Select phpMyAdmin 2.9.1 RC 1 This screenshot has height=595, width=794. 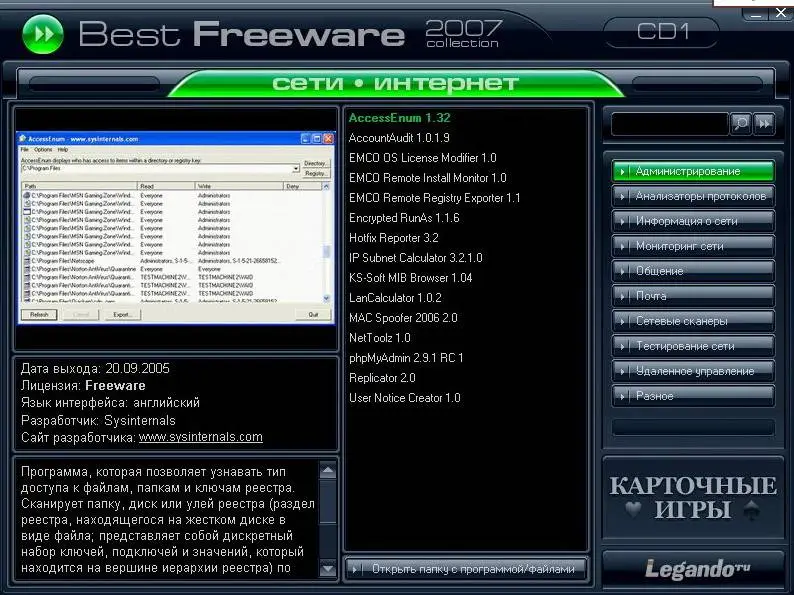coord(406,358)
